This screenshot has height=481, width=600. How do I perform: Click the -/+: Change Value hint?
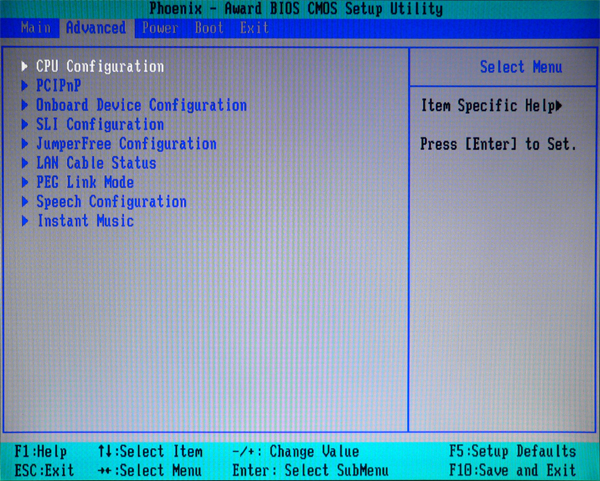coord(296,452)
